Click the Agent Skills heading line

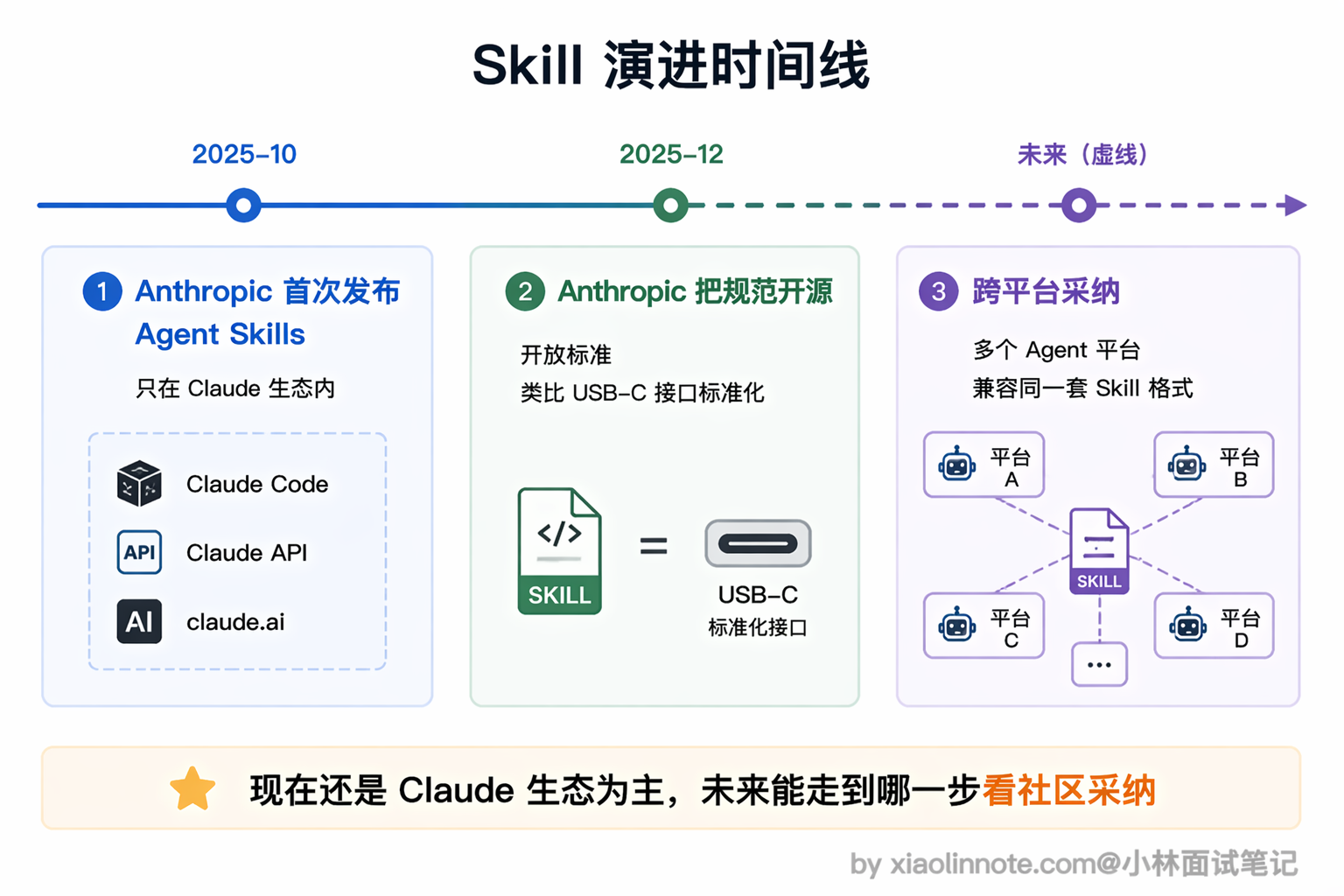220,334
